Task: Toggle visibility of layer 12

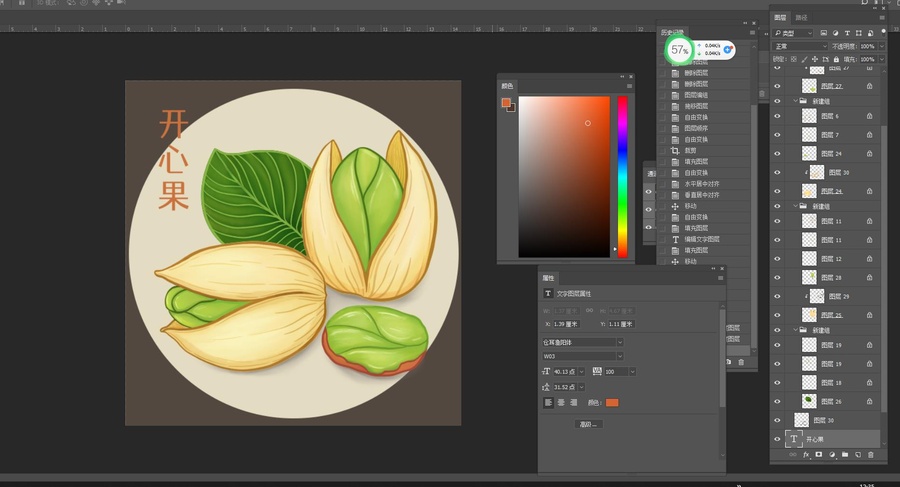Action: [x=777, y=258]
